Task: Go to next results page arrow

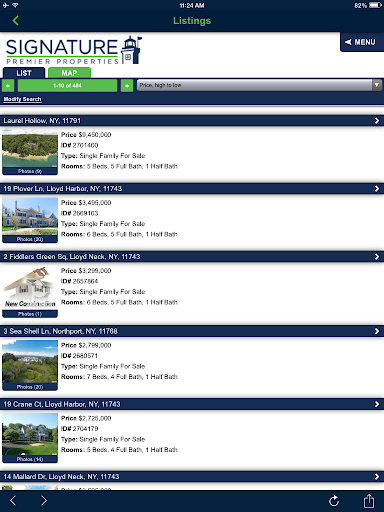Action: pos(127,86)
